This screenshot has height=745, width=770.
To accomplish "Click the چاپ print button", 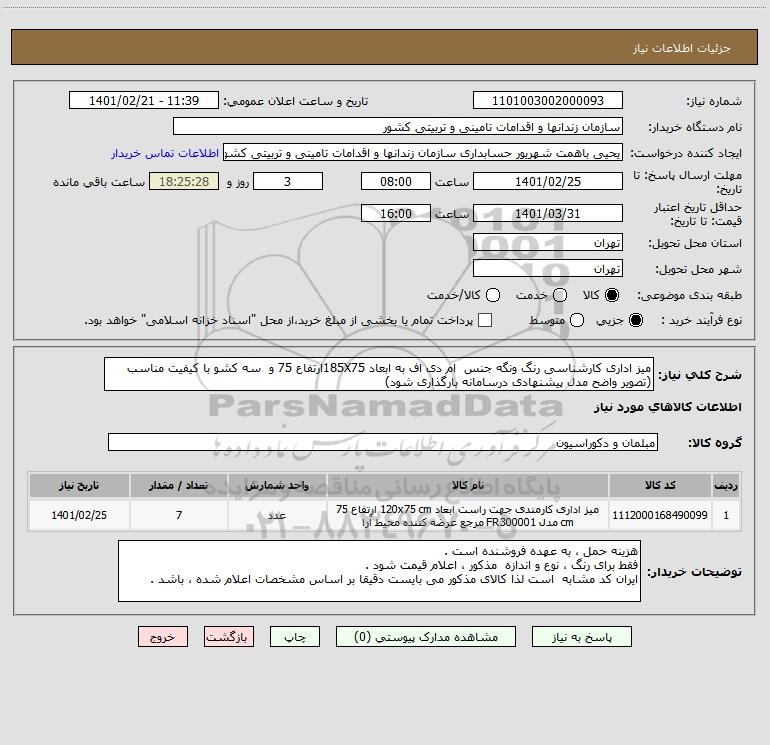I will pos(295,637).
